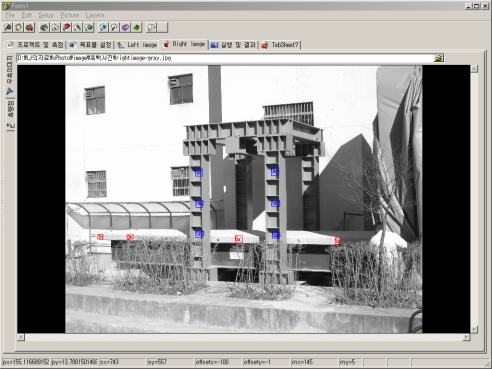Open the image file browse icon beside path
Image resolution: width=492 pixels, height=369 pixels.
439,58
